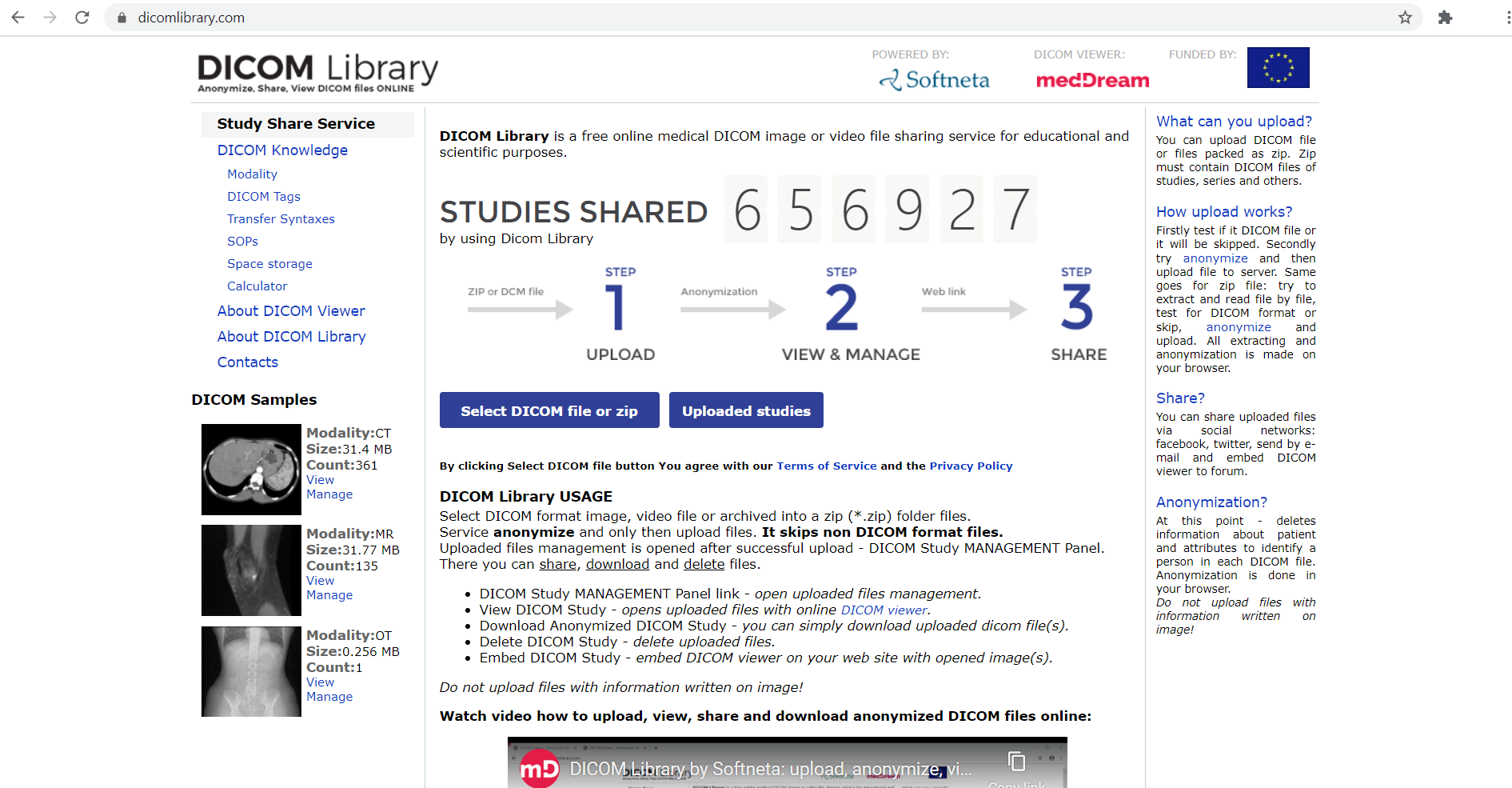The height and width of the screenshot is (788, 1512).
Task: Open the Contacts page
Action: 248,362
